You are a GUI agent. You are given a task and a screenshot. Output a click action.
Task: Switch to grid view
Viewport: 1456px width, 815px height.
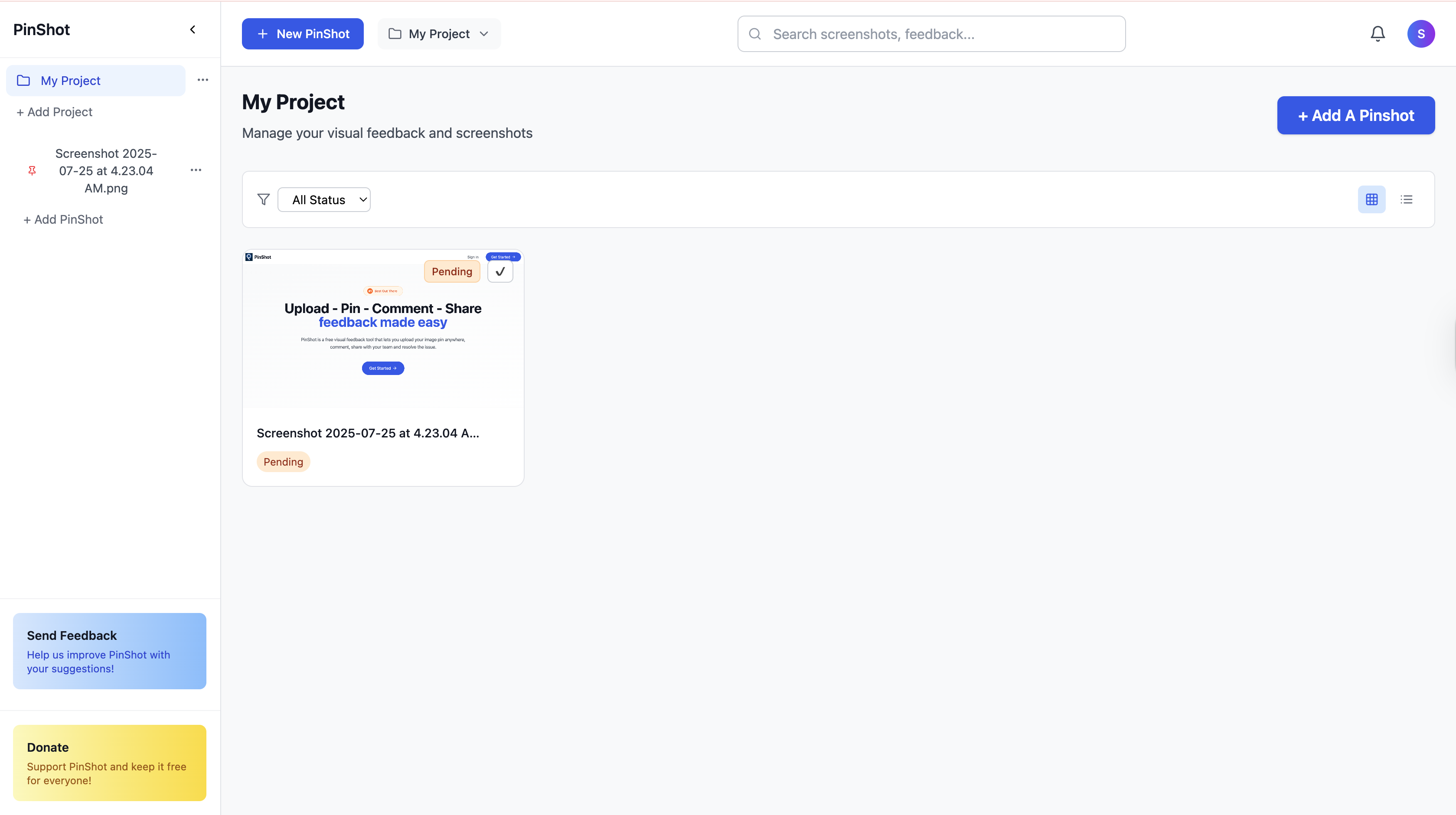pos(1371,199)
